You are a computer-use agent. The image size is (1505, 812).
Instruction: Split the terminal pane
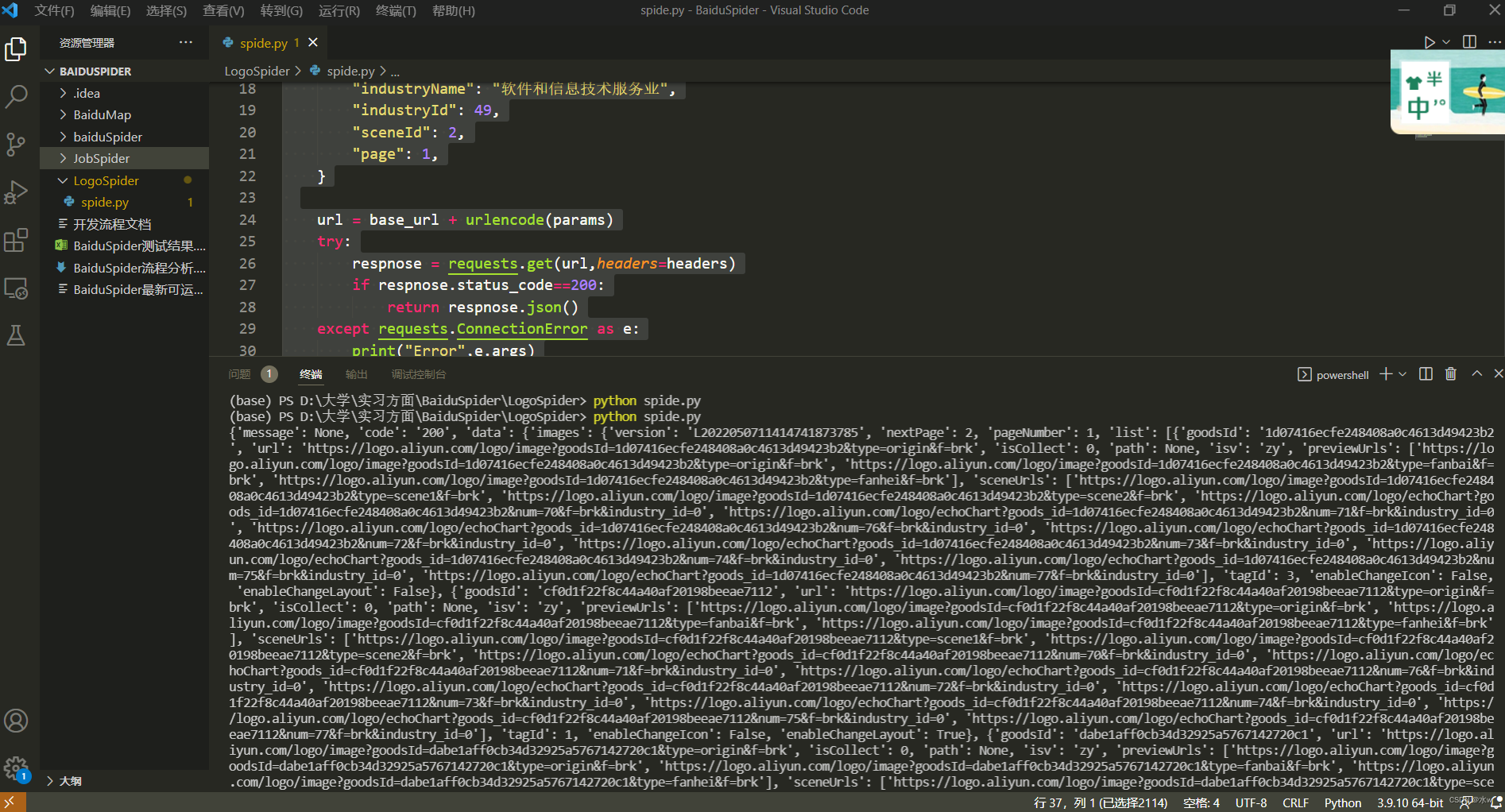point(1426,374)
